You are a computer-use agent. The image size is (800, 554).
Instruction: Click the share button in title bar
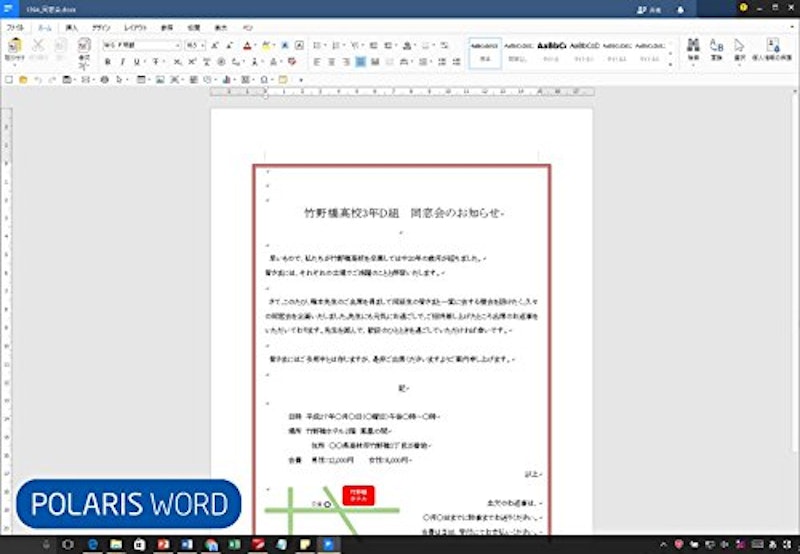tap(649, 10)
